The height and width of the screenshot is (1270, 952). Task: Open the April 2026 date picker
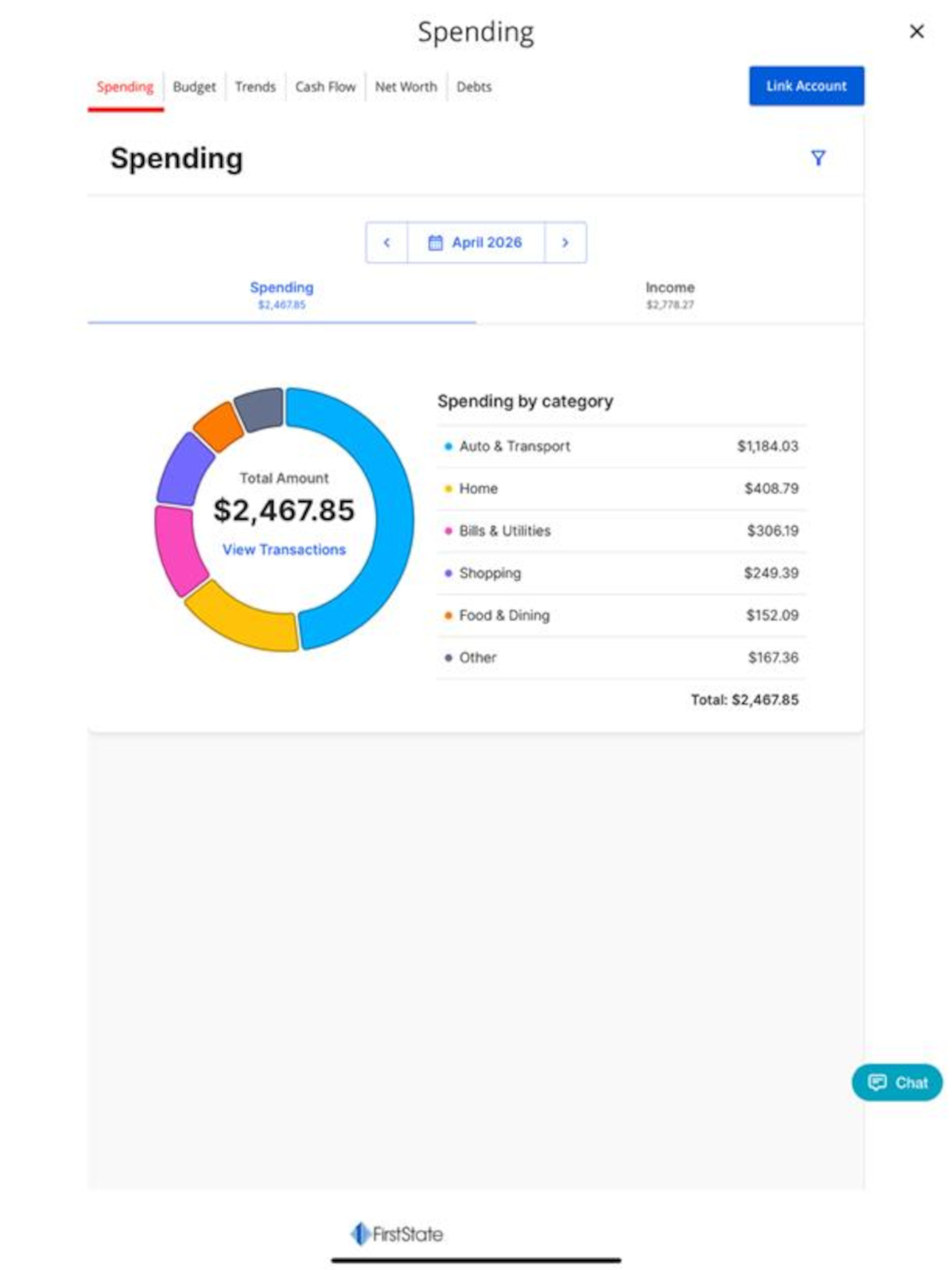[476, 242]
